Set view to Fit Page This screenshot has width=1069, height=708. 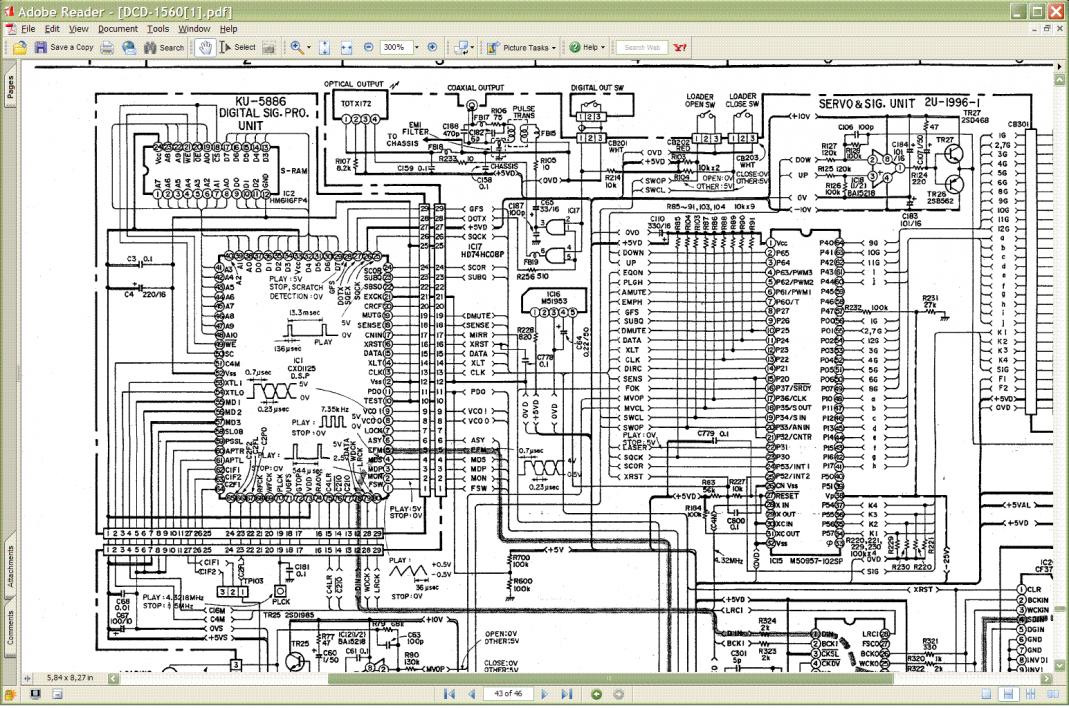point(325,48)
